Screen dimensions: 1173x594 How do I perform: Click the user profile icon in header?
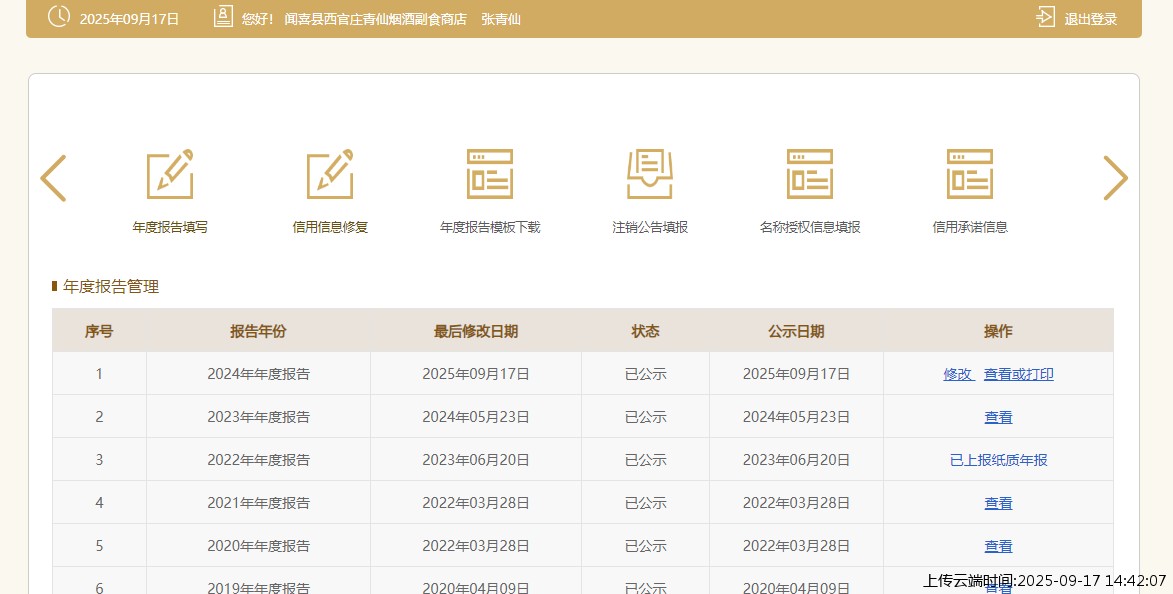[x=223, y=16]
